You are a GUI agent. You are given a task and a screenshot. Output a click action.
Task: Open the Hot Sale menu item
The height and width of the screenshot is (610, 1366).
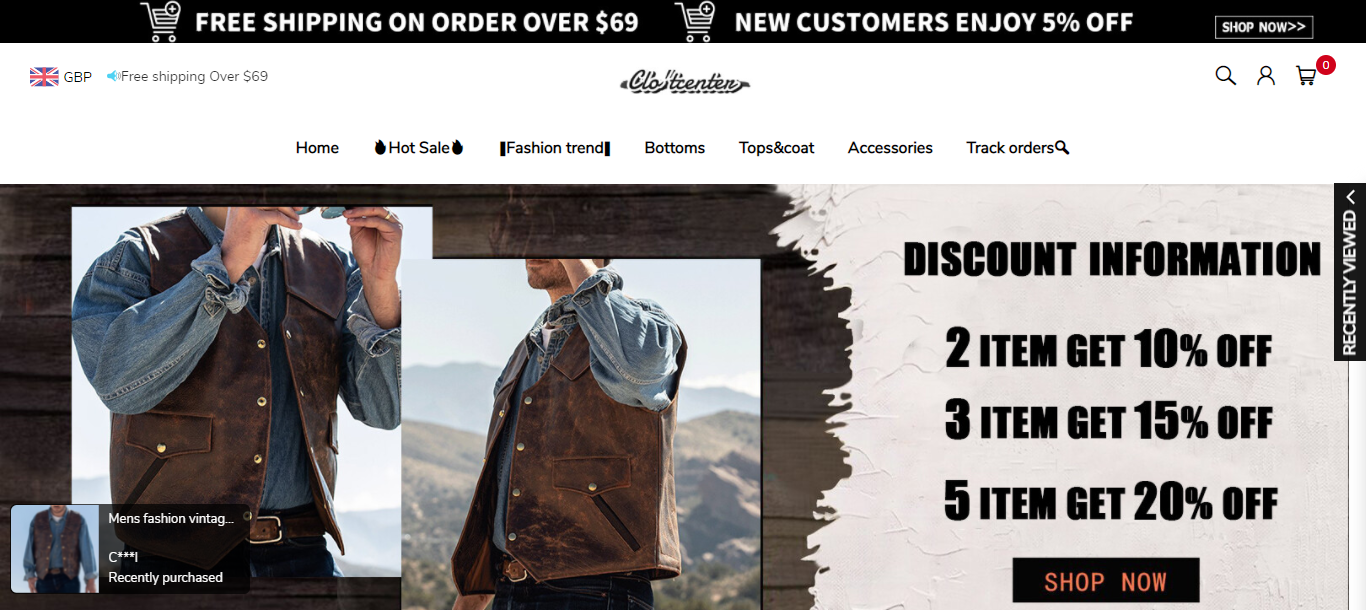pyautogui.click(x=418, y=148)
